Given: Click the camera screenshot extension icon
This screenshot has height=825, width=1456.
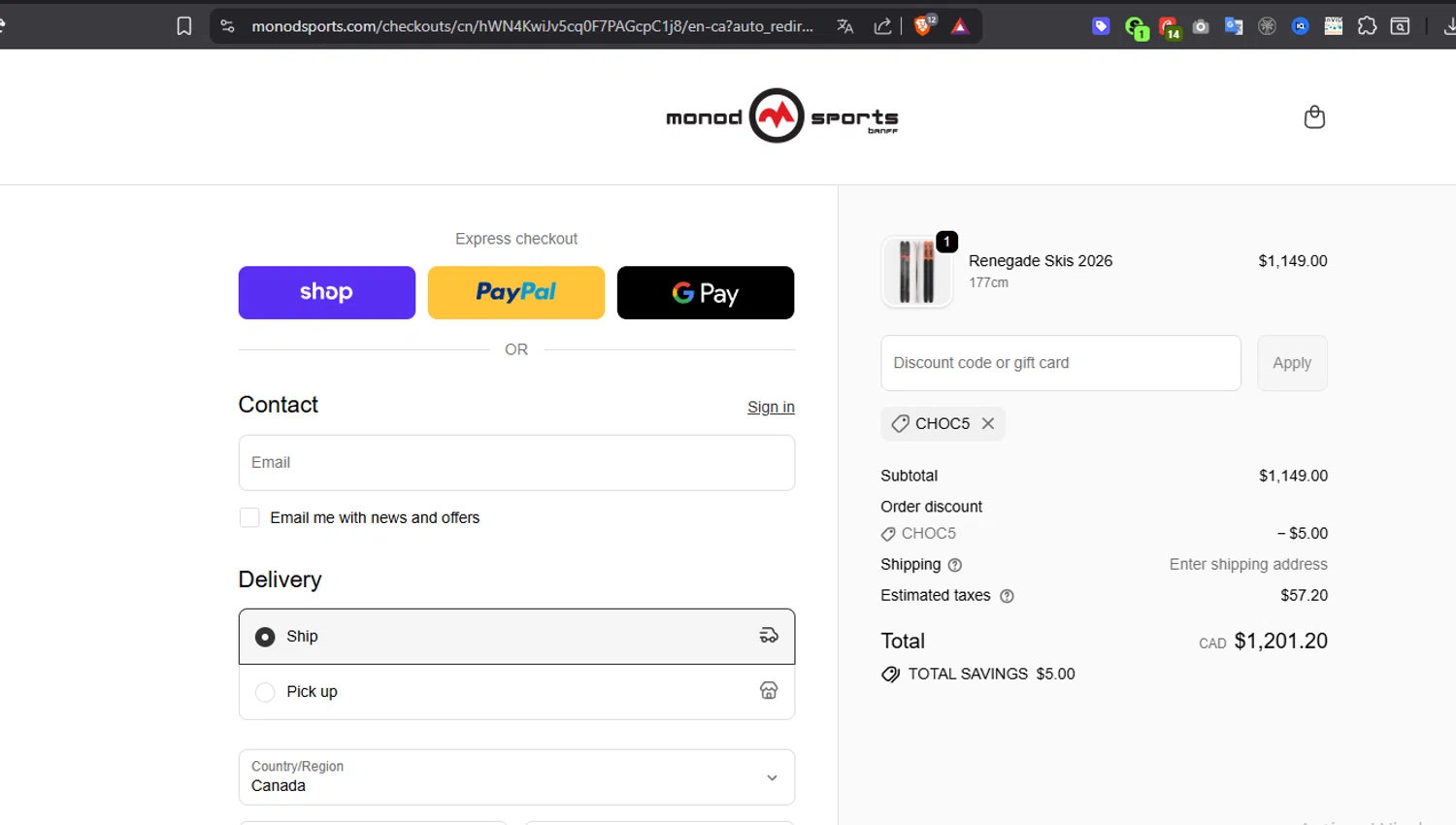Looking at the screenshot, I should click(1201, 26).
